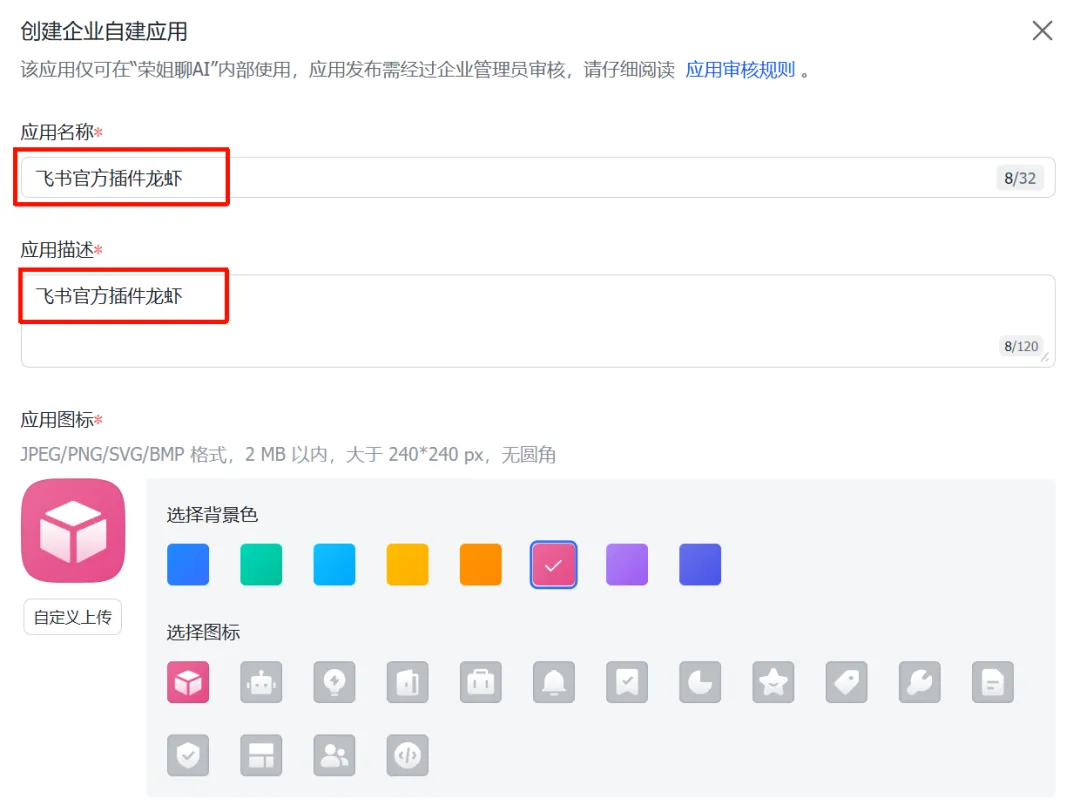The height and width of the screenshot is (805, 1080).
Task: Click the 8/32 character counter
Action: [x=1020, y=178]
